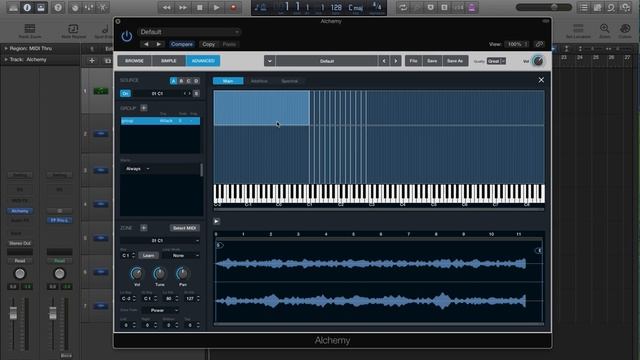Open the Loop Mode None dropdown
The width and height of the screenshot is (640, 360).
point(181,256)
